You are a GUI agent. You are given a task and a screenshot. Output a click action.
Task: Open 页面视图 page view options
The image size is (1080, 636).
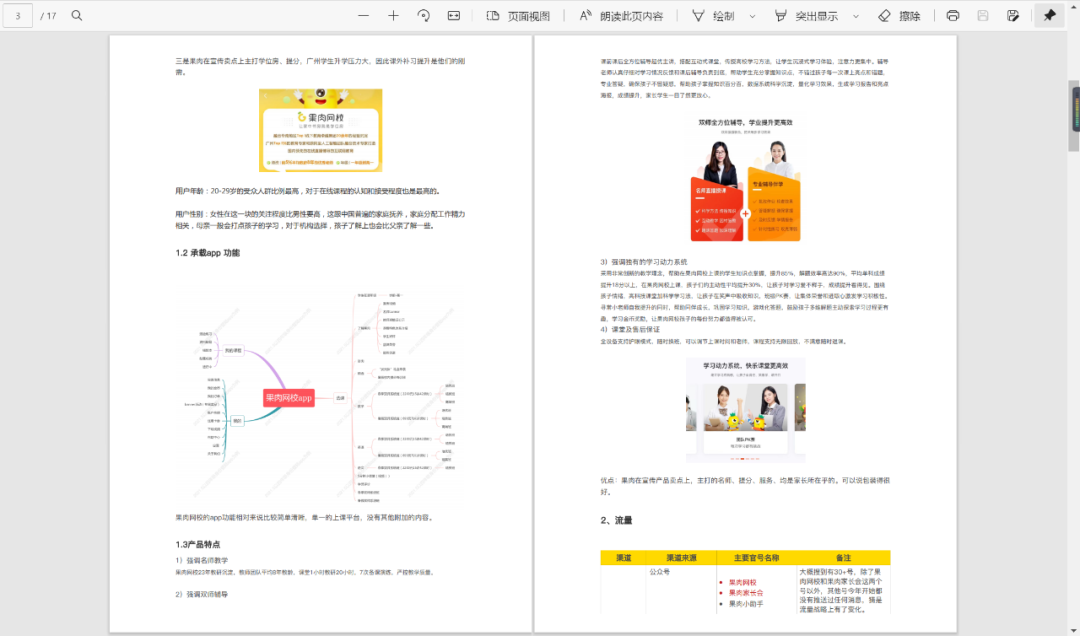pos(519,15)
